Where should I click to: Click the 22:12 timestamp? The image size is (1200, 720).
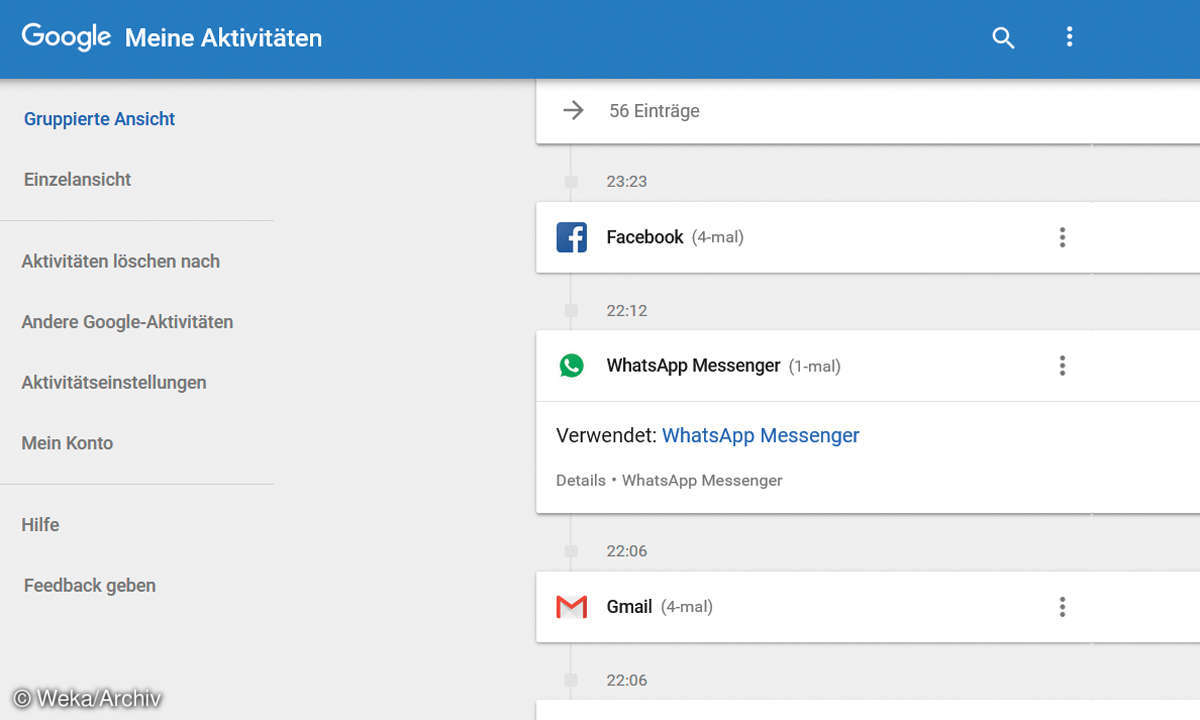(x=627, y=310)
